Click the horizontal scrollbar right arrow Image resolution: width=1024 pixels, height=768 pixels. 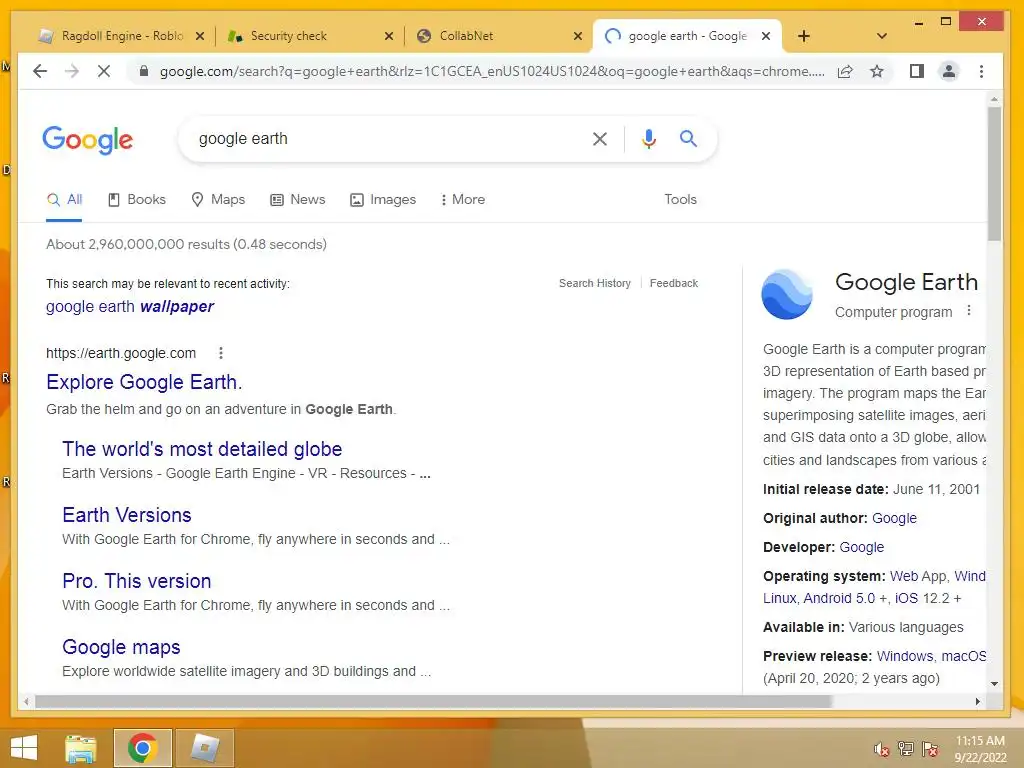(978, 701)
